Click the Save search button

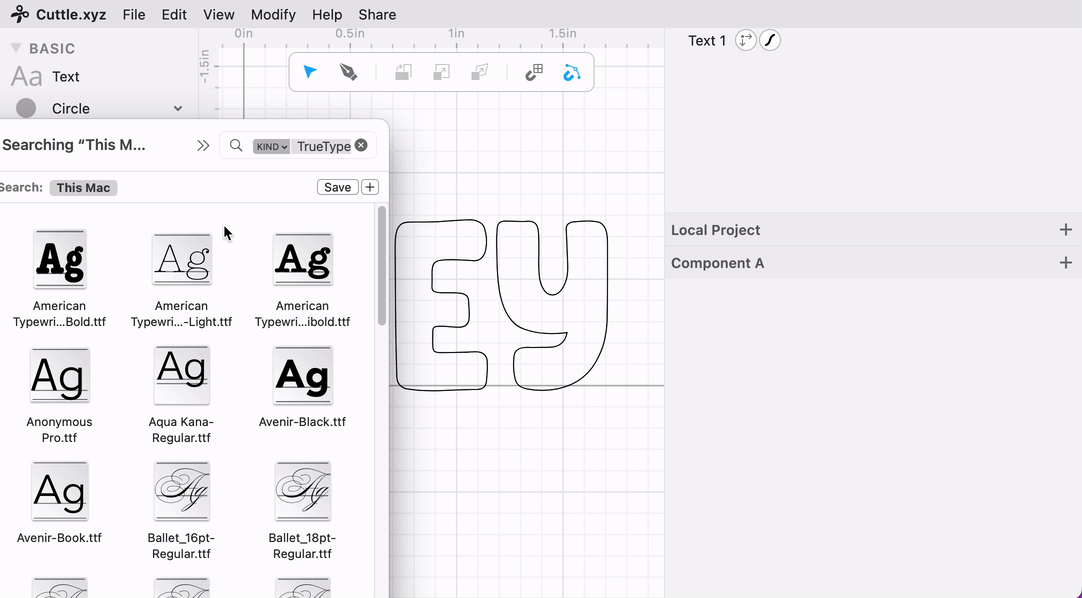coord(337,187)
